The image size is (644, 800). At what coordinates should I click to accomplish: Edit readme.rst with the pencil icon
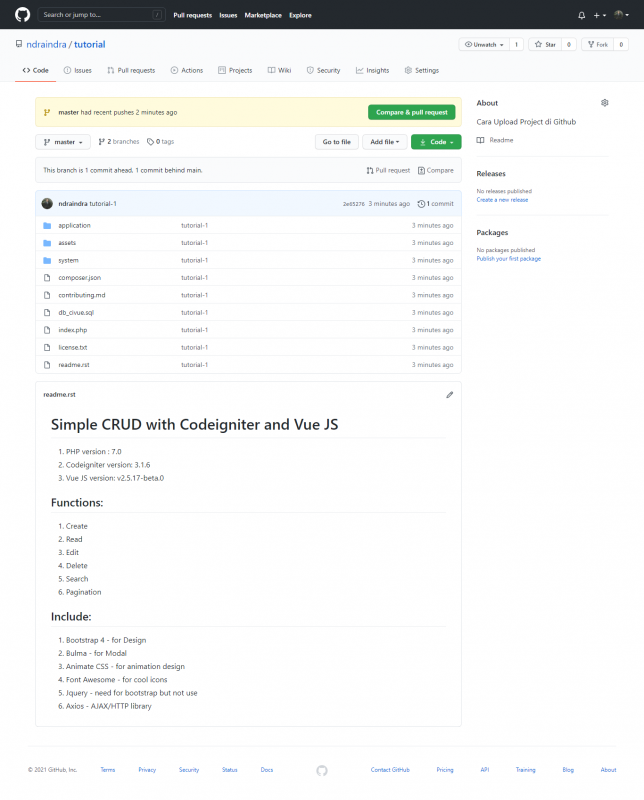449,395
